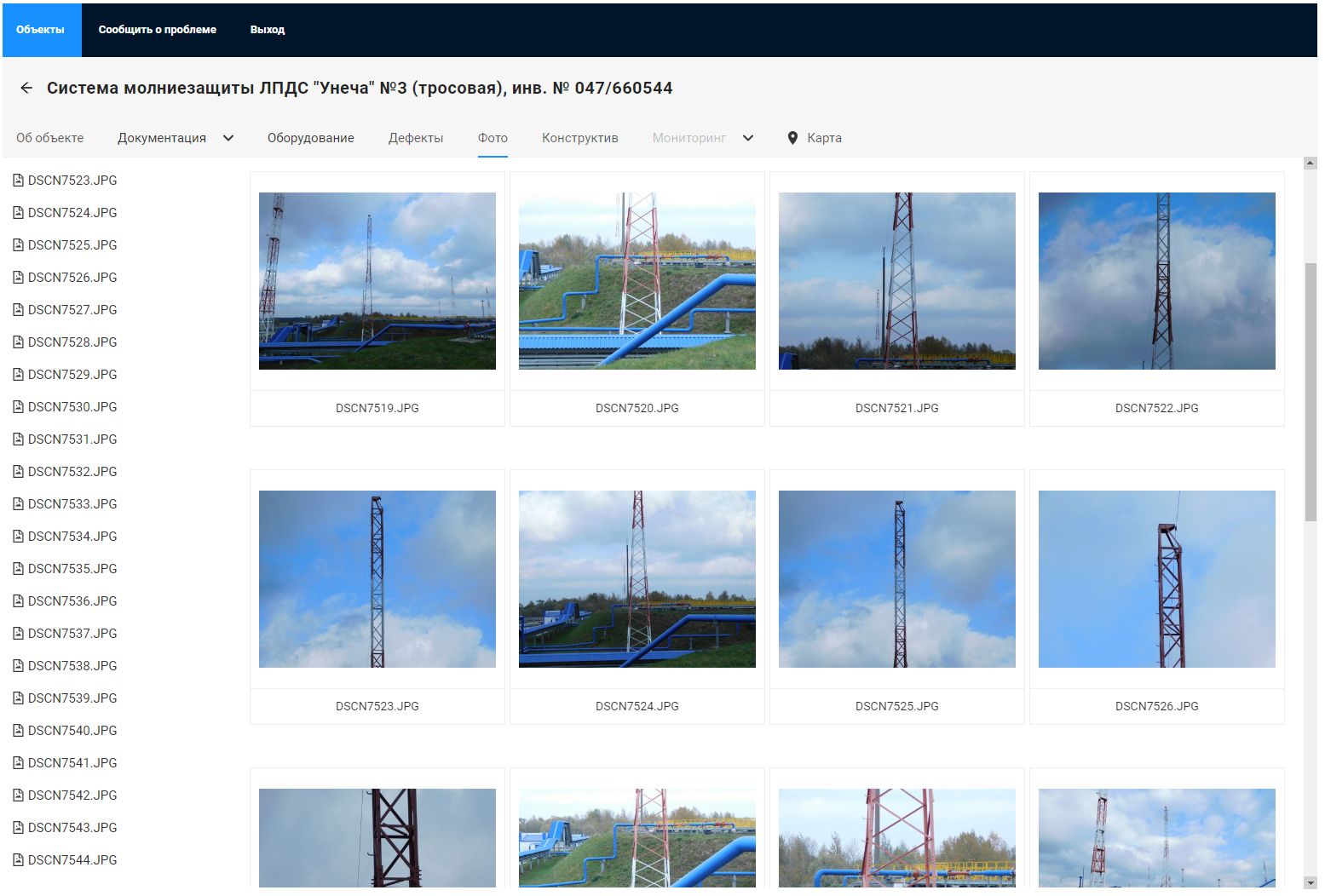Open thumbnail of DSCN7522.JPG

(x=1157, y=281)
